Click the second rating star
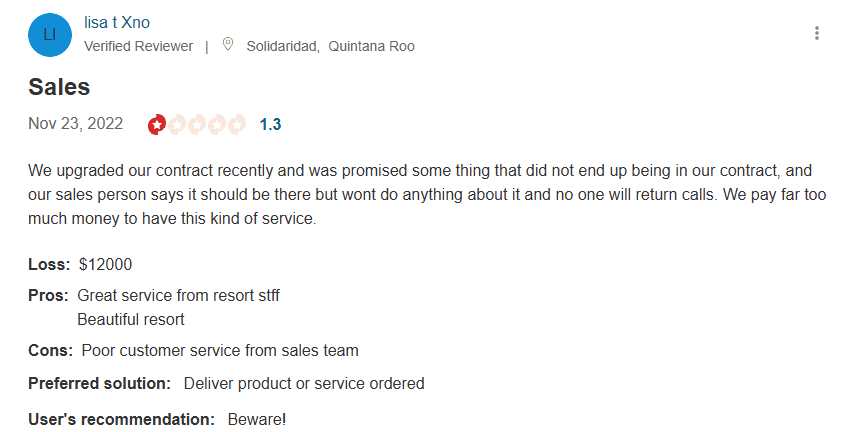The height and width of the screenshot is (432, 859). point(177,125)
